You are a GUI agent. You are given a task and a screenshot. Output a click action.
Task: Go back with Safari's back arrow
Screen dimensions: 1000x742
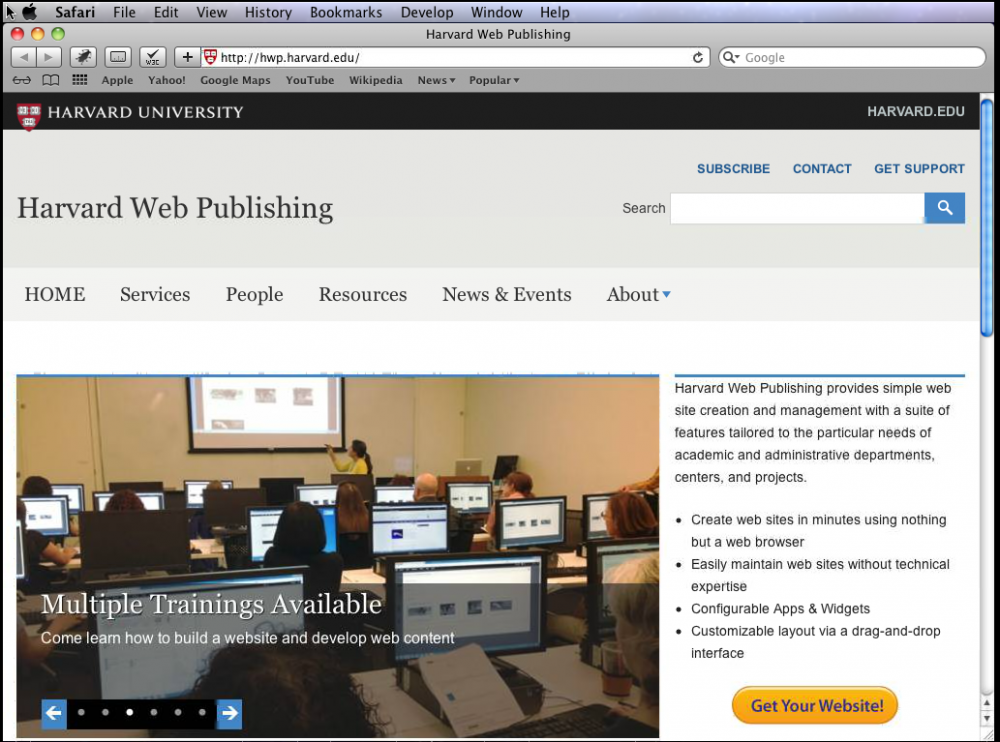click(24, 57)
